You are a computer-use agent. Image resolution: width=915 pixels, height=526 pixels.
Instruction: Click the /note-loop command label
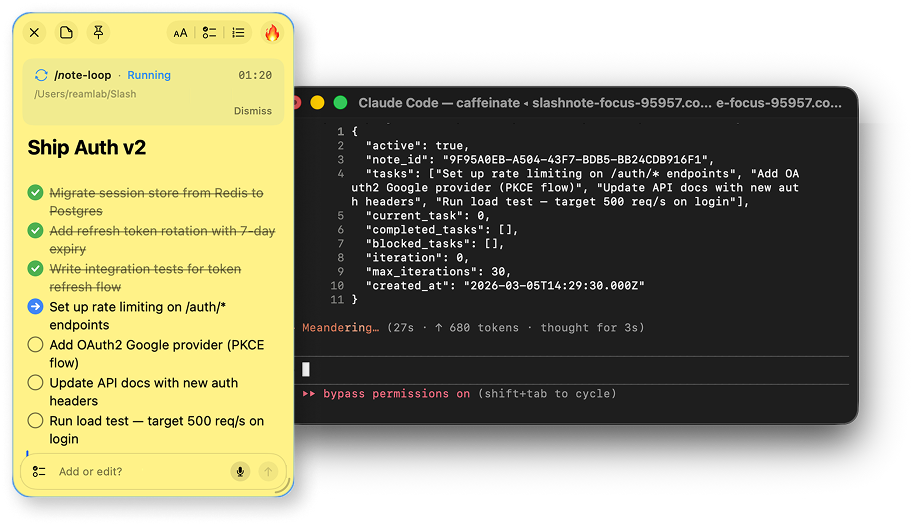[82, 75]
